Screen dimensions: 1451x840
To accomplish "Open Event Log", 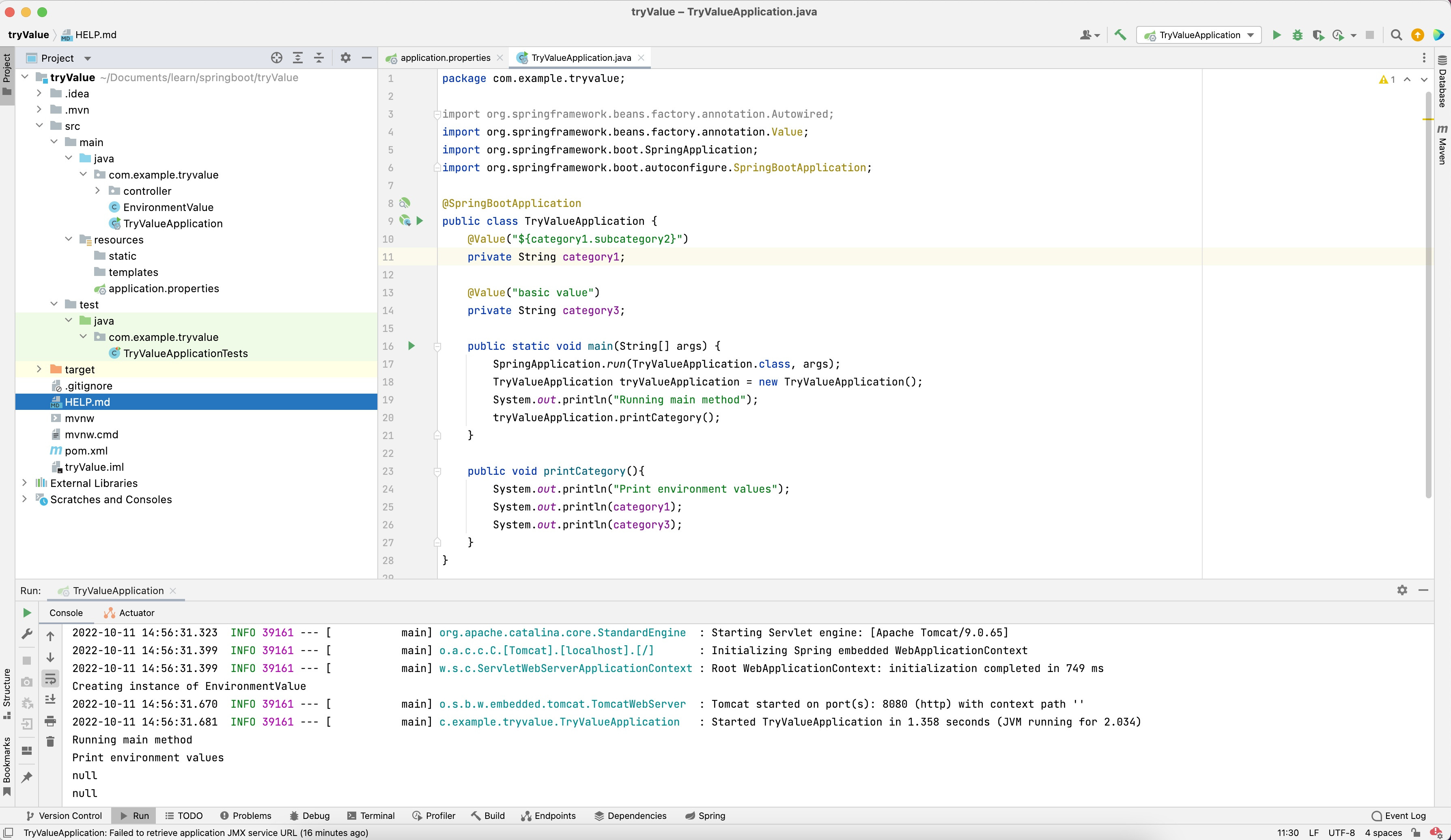I will click(x=1399, y=815).
